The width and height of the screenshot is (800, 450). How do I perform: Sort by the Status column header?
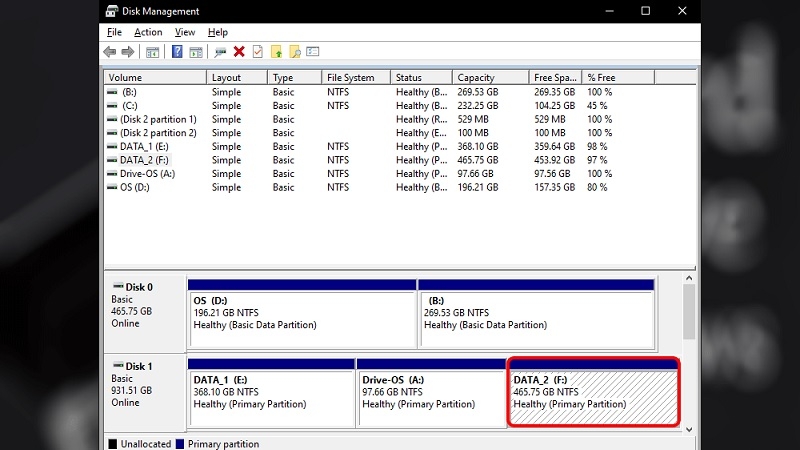[x=421, y=78]
